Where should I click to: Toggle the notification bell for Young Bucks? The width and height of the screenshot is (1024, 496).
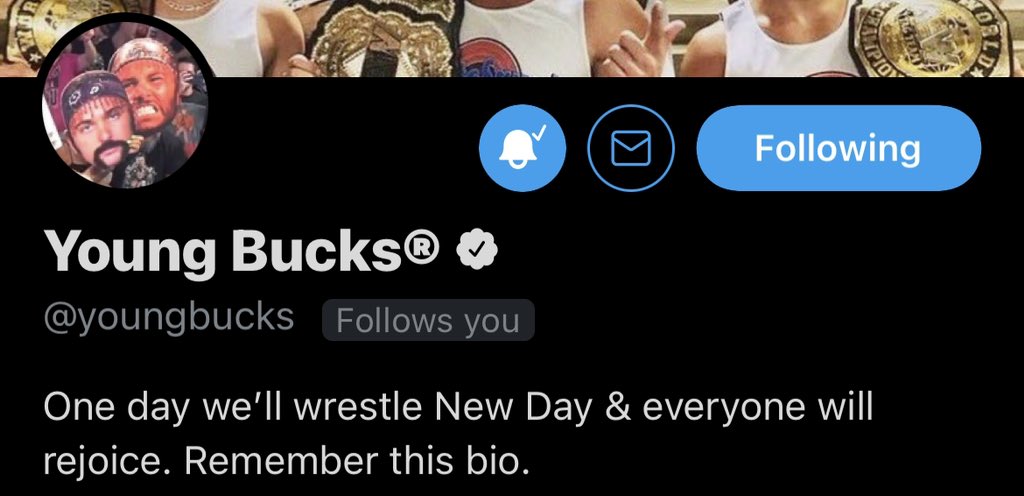(x=522, y=148)
